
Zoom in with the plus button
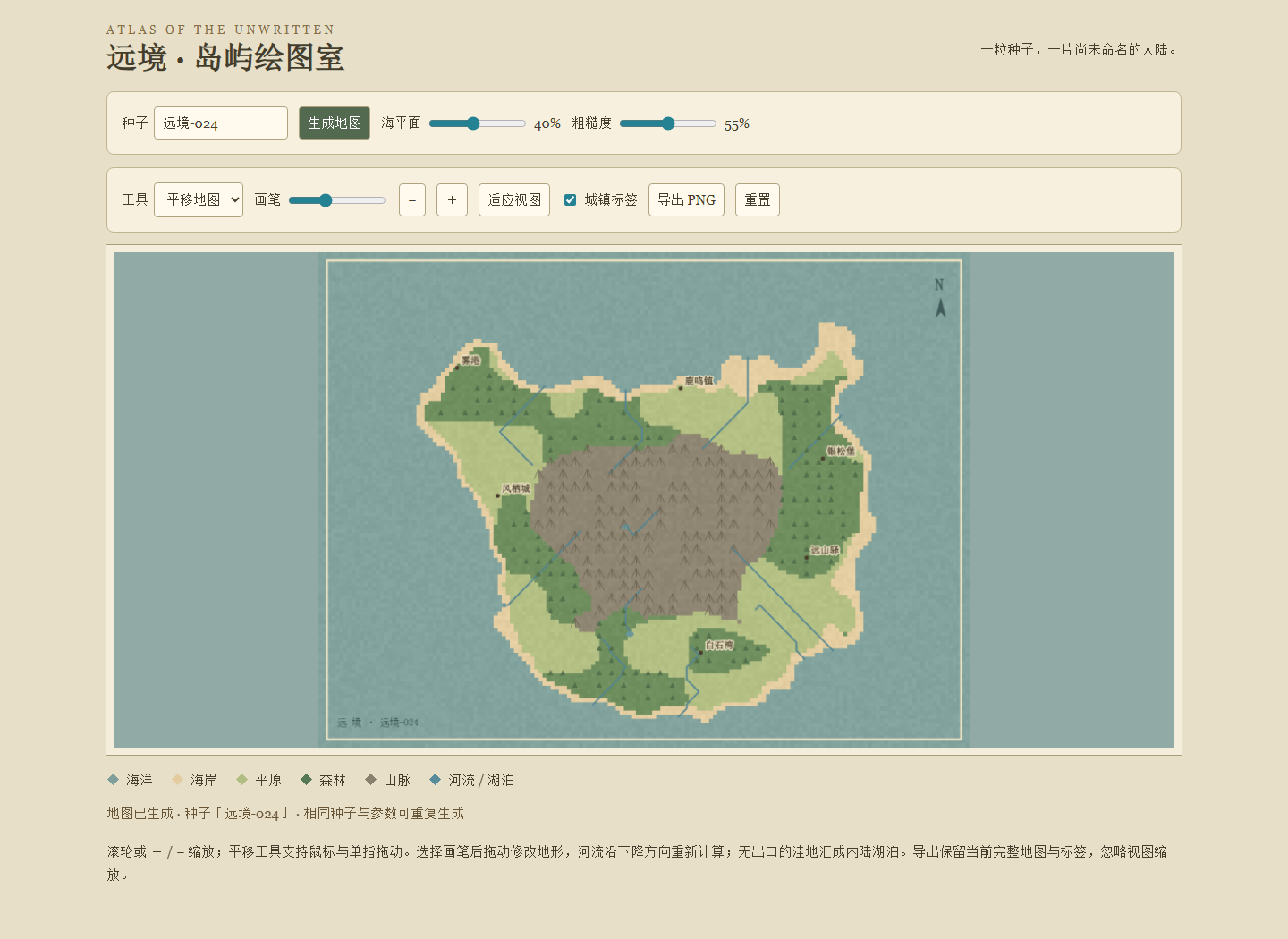pyautogui.click(x=452, y=200)
